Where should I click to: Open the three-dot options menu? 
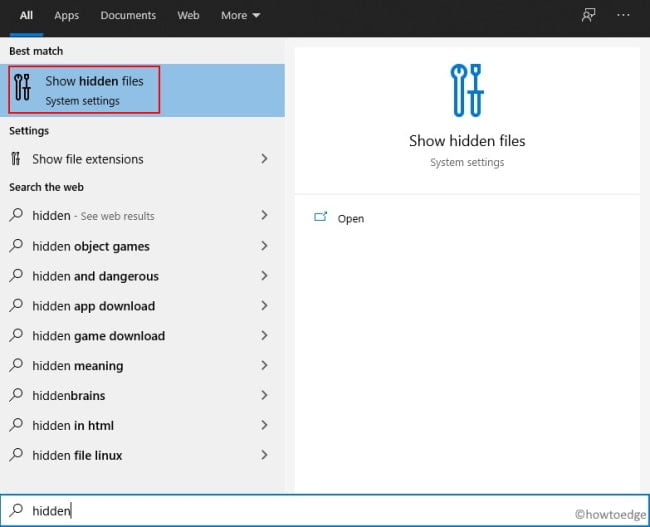pyautogui.click(x=625, y=16)
